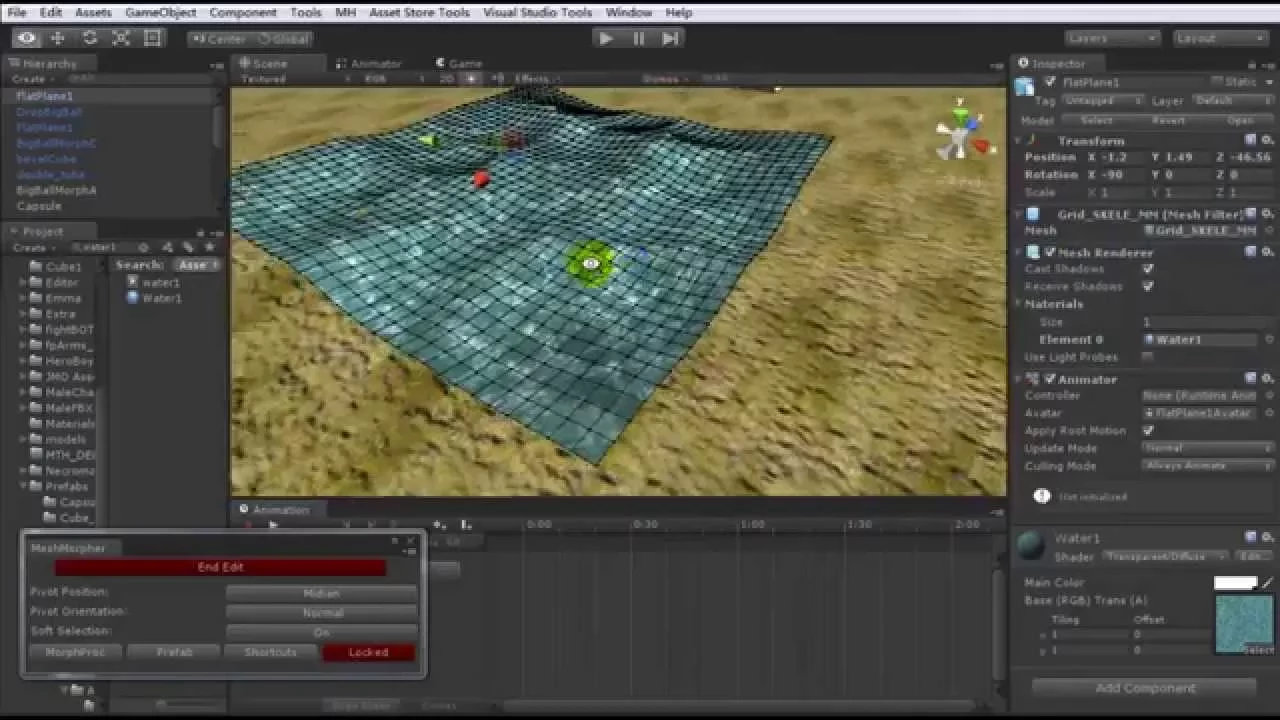Open the Component menu
Image resolution: width=1280 pixels, height=720 pixels.
tap(243, 12)
